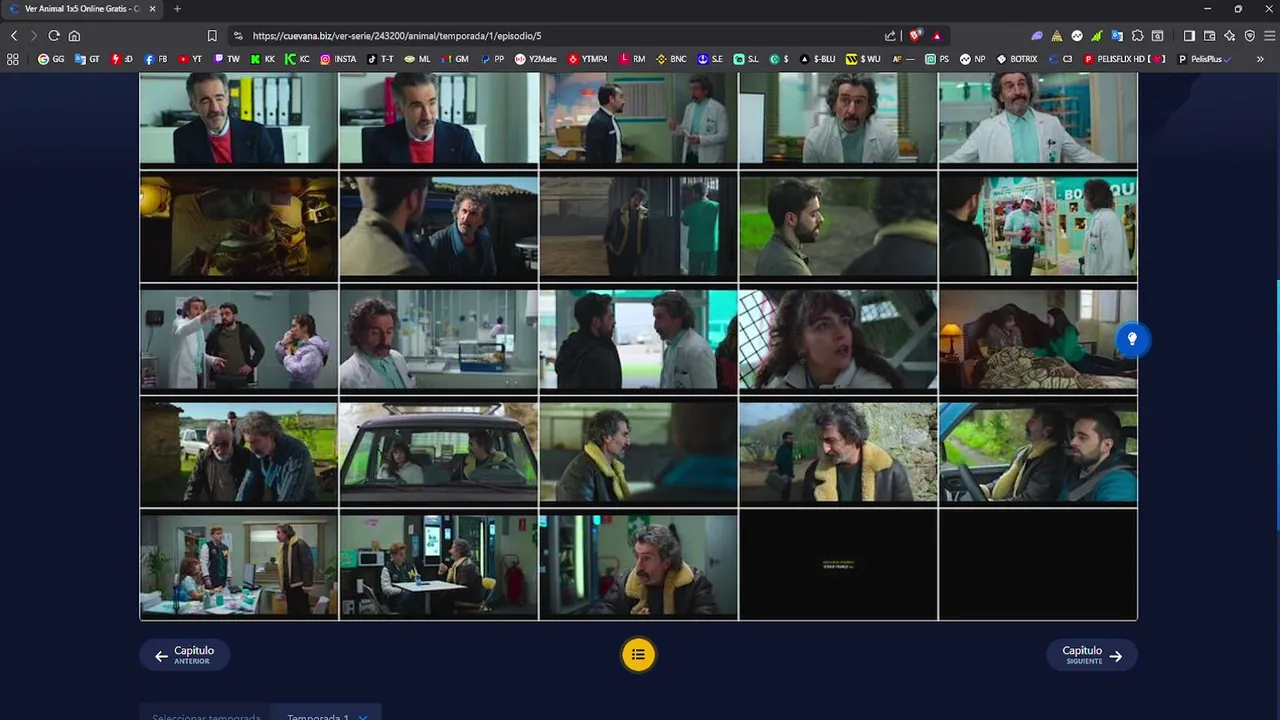Open the GG Google bookmark
This screenshot has width=1280, height=720.
(51, 59)
